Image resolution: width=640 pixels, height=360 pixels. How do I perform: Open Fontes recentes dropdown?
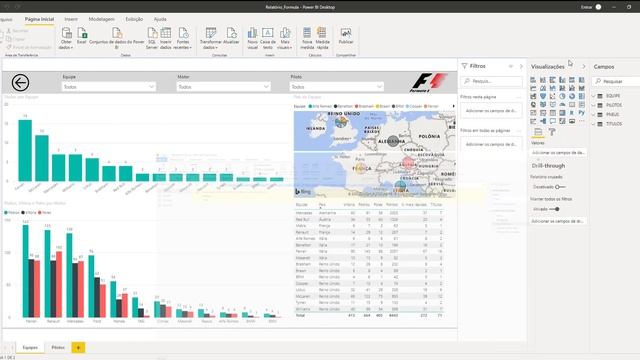point(182,38)
